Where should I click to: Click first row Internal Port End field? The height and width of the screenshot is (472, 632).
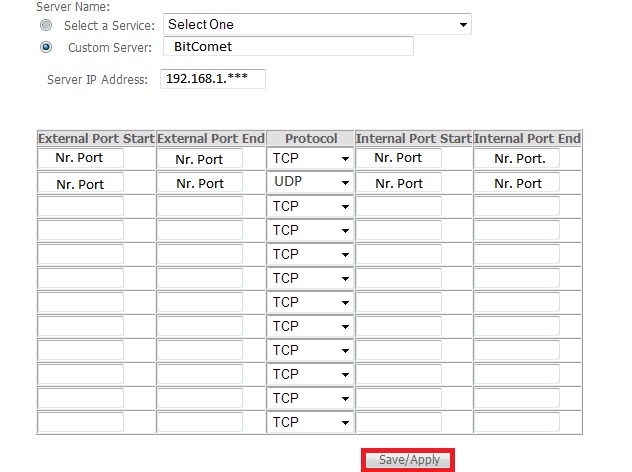[517, 158]
